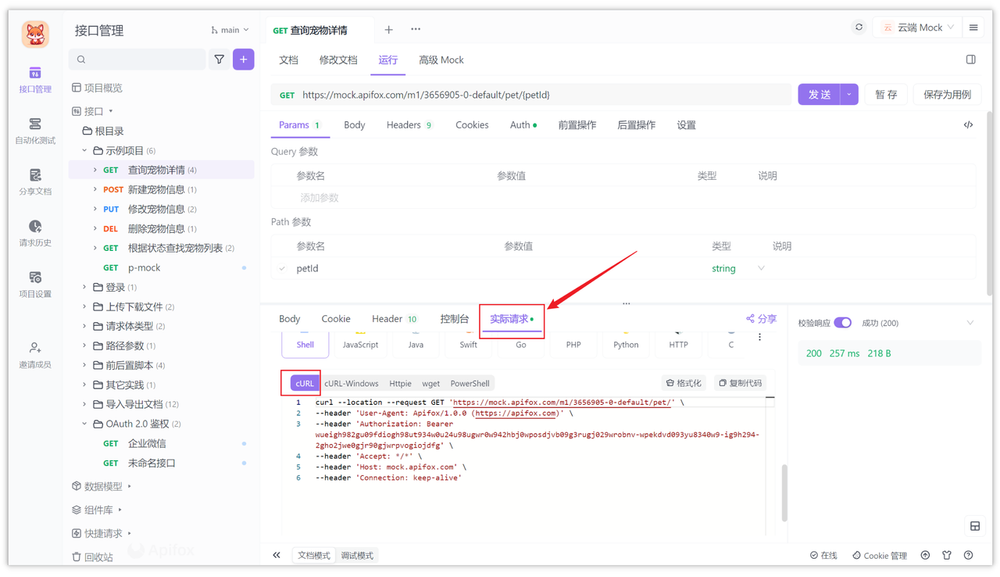Click the 复制代码 copy button
This screenshot has height=577, width=1000.
pos(740,383)
